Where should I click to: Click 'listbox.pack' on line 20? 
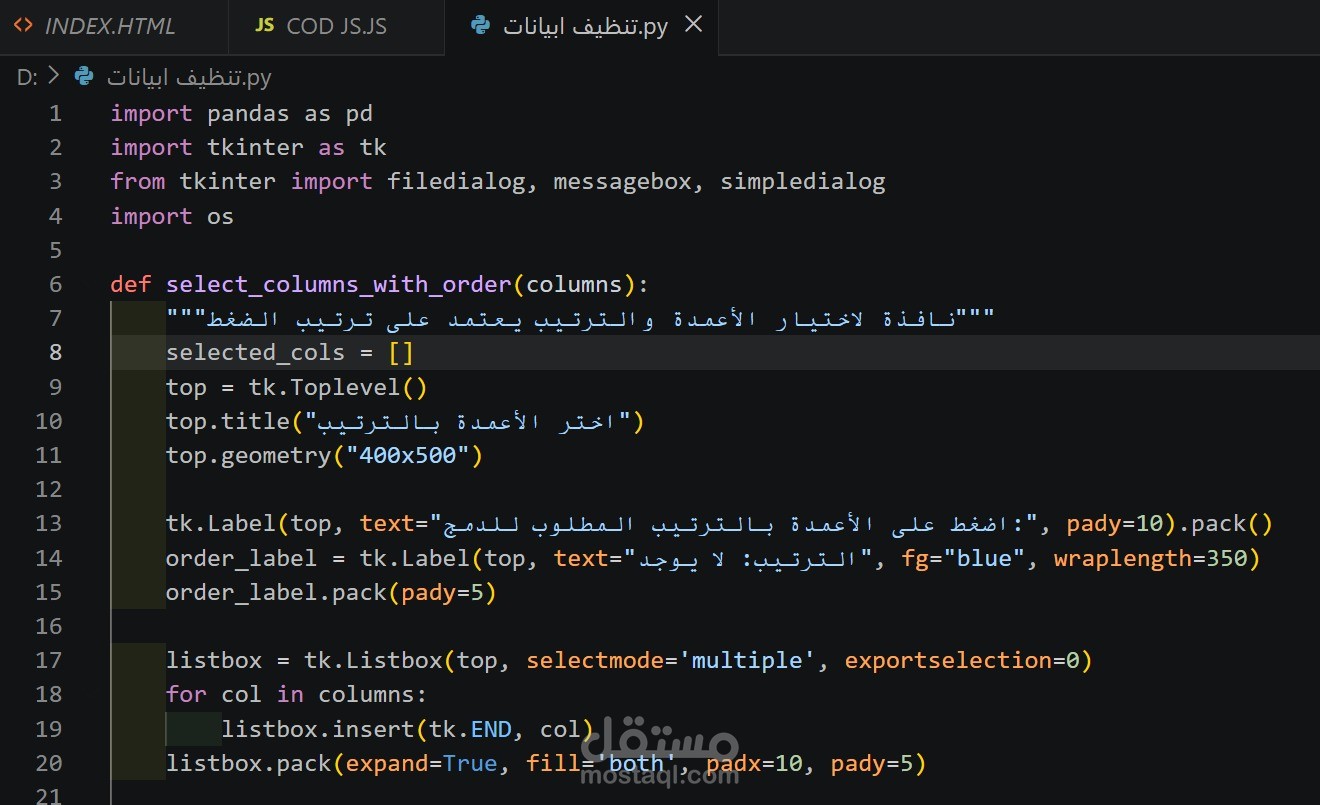pyautogui.click(x=248, y=763)
